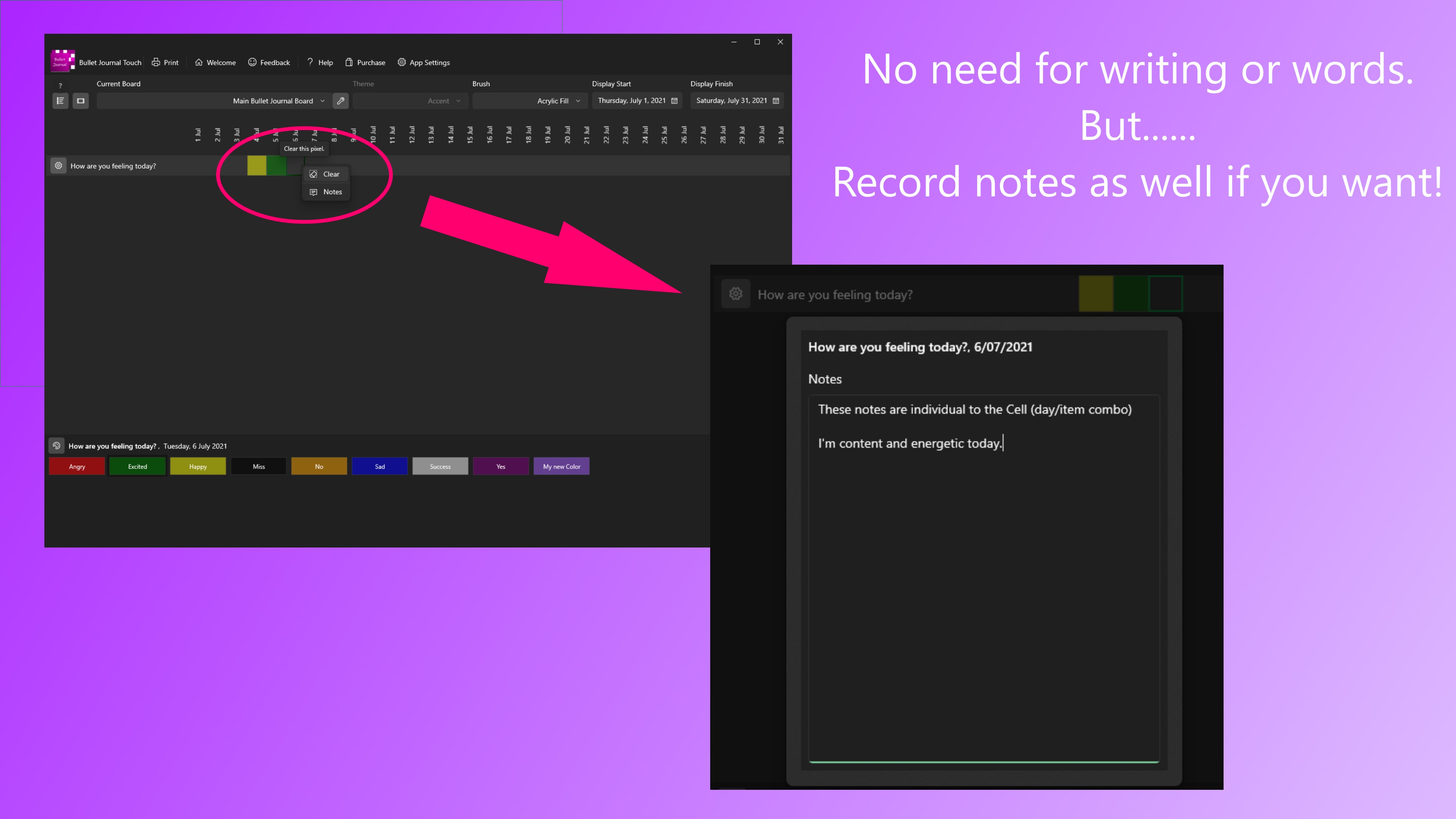Toggle the compact rectangle view button
The height and width of the screenshot is (819, 1456).
point(81,100)
